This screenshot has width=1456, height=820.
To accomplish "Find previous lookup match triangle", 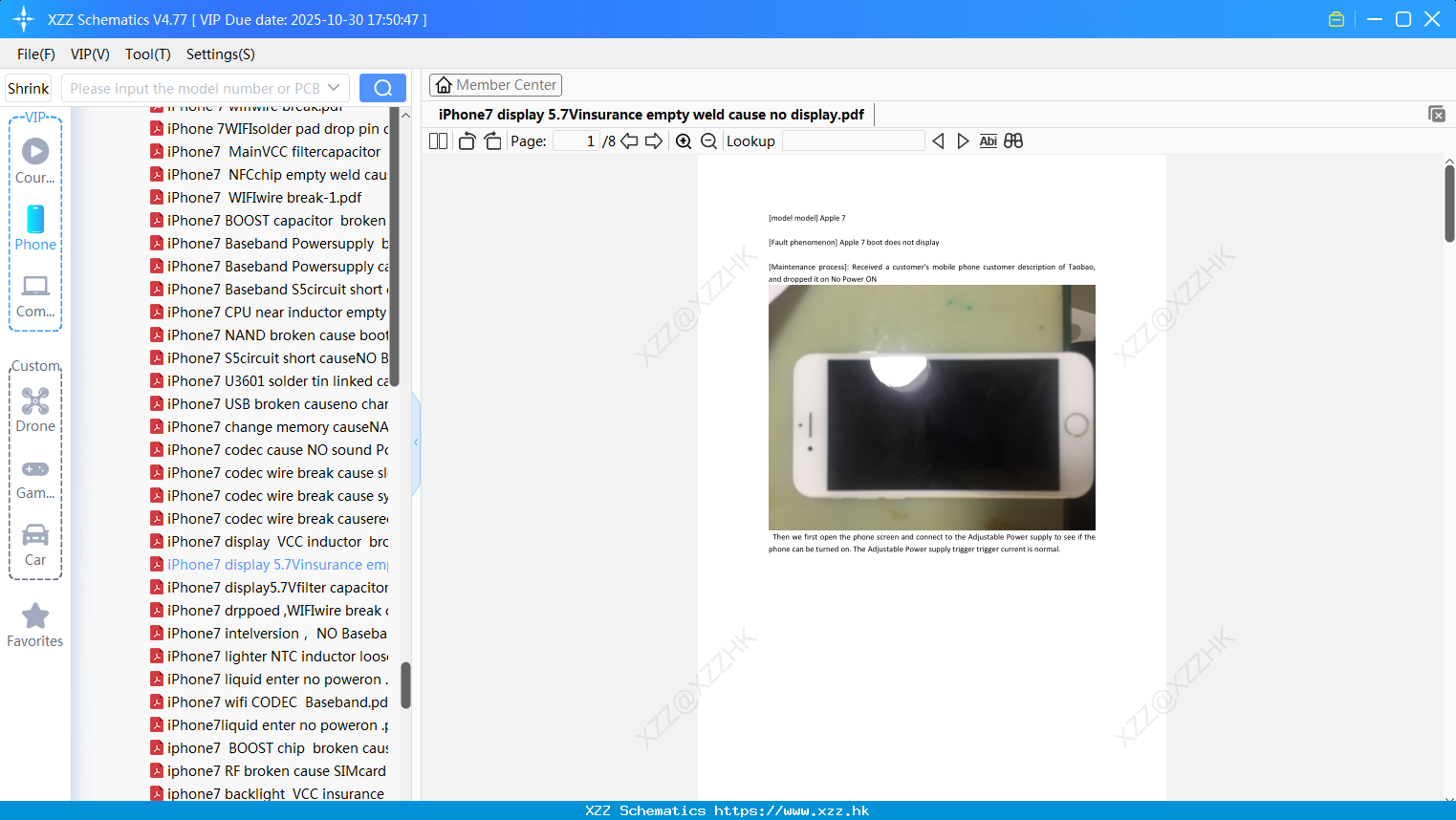I will click(x=938, y=140).
